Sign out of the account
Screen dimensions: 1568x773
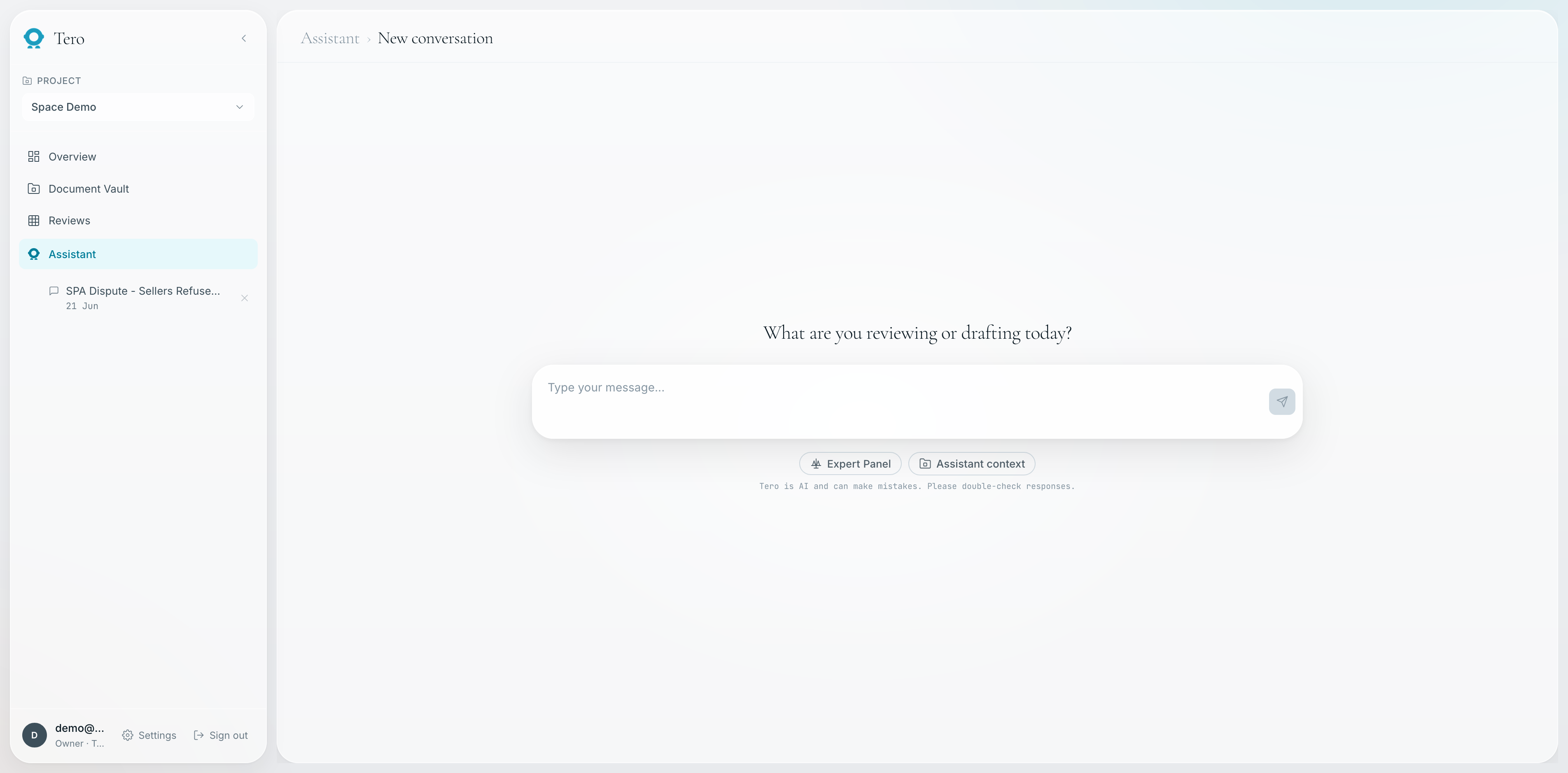click(x=220, y=735)
